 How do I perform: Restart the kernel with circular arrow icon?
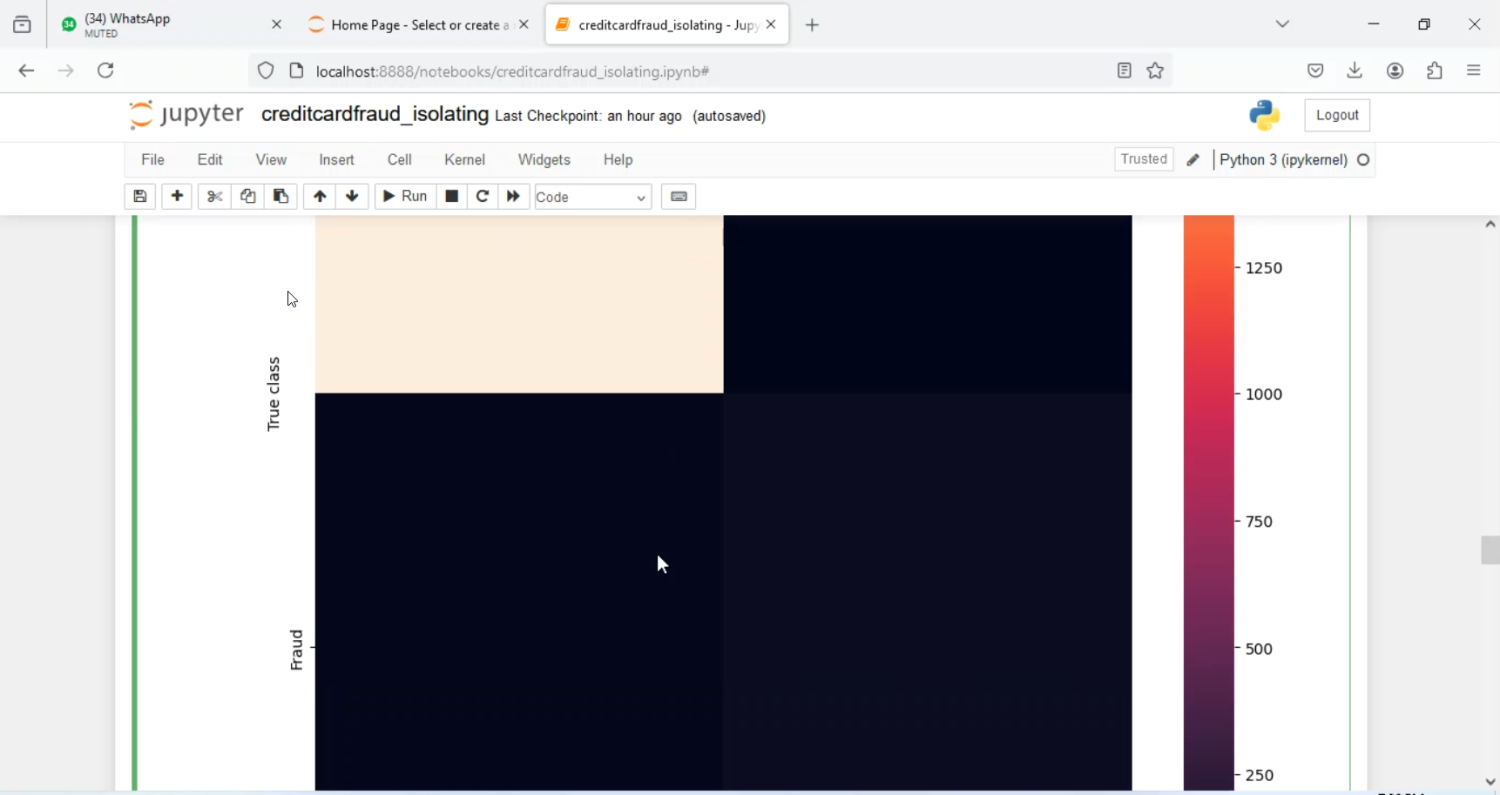point(482,197)
